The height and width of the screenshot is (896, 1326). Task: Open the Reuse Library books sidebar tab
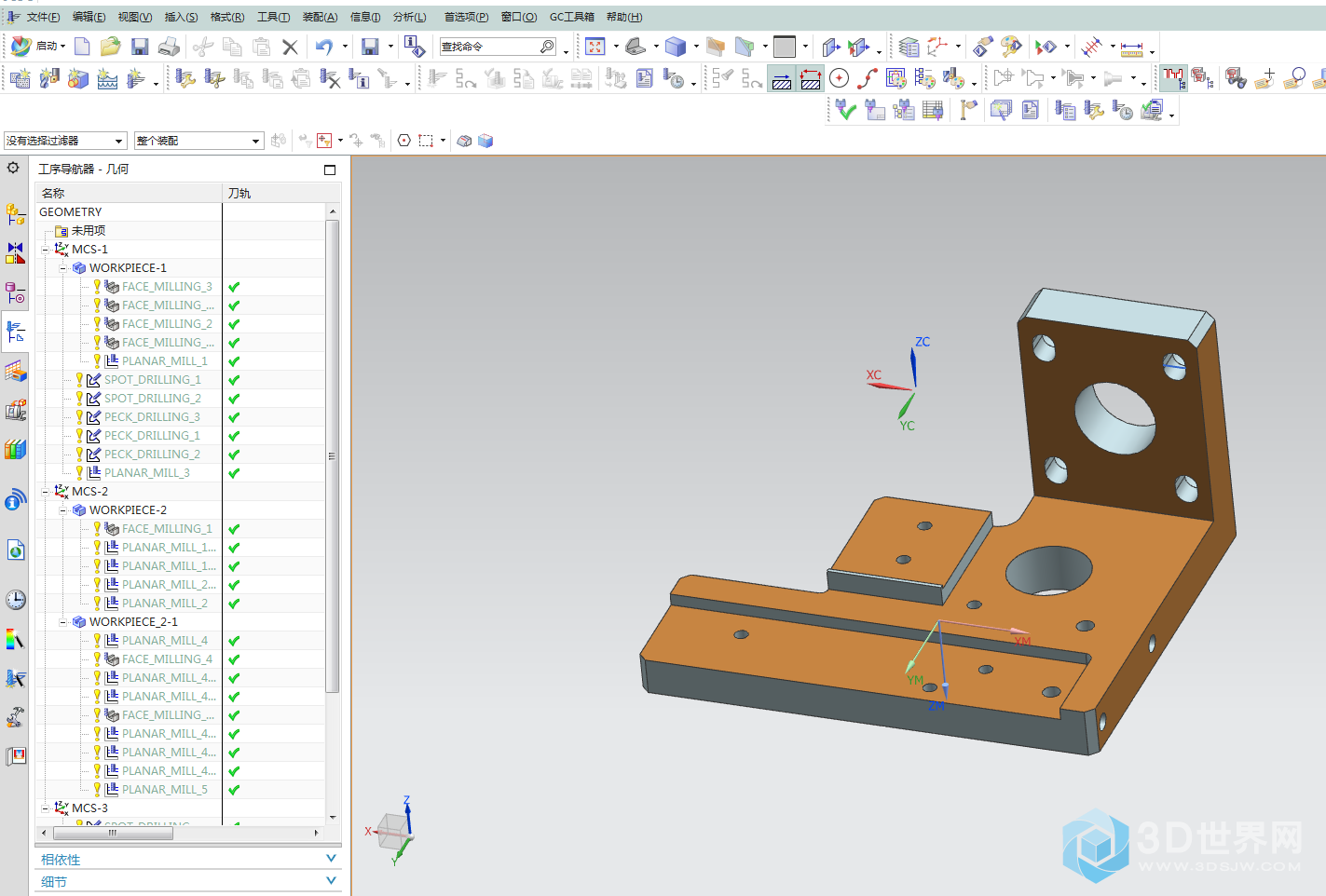tap(15, 450)
